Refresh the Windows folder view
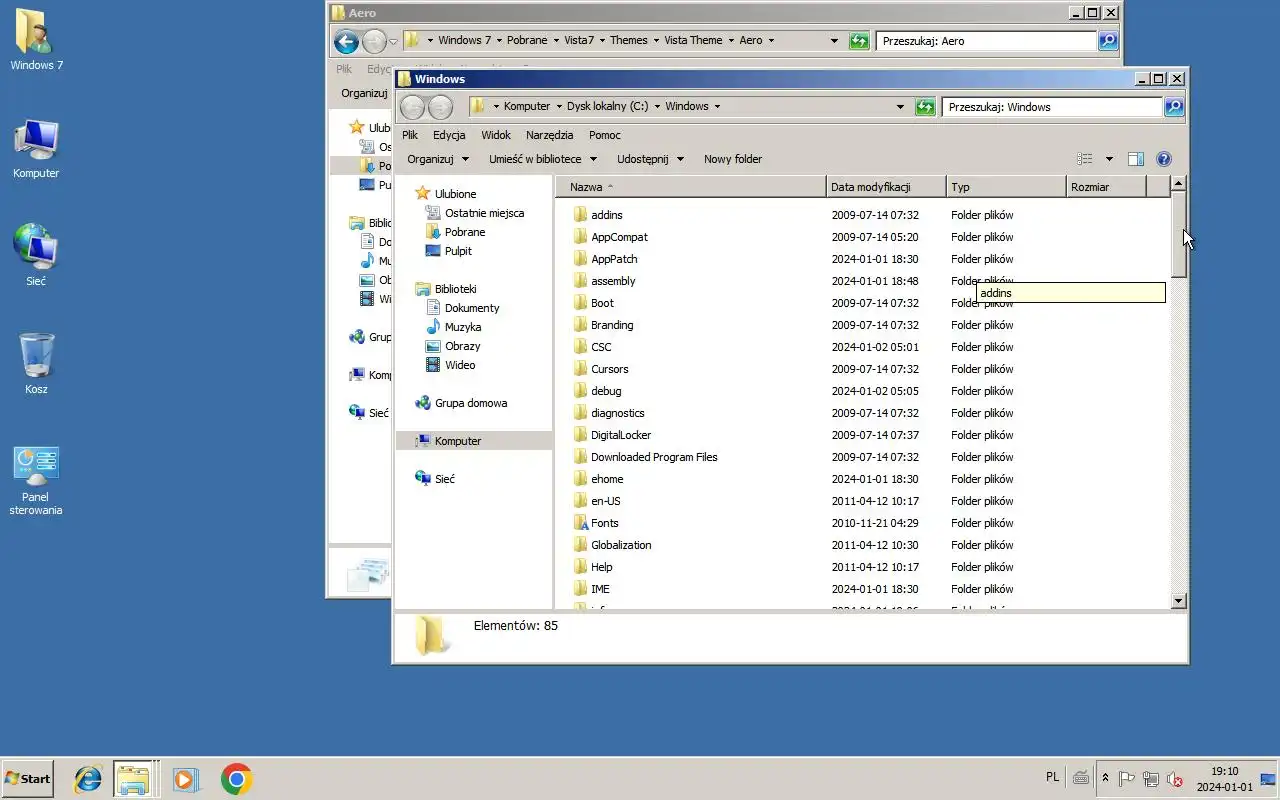 point(926,107)
